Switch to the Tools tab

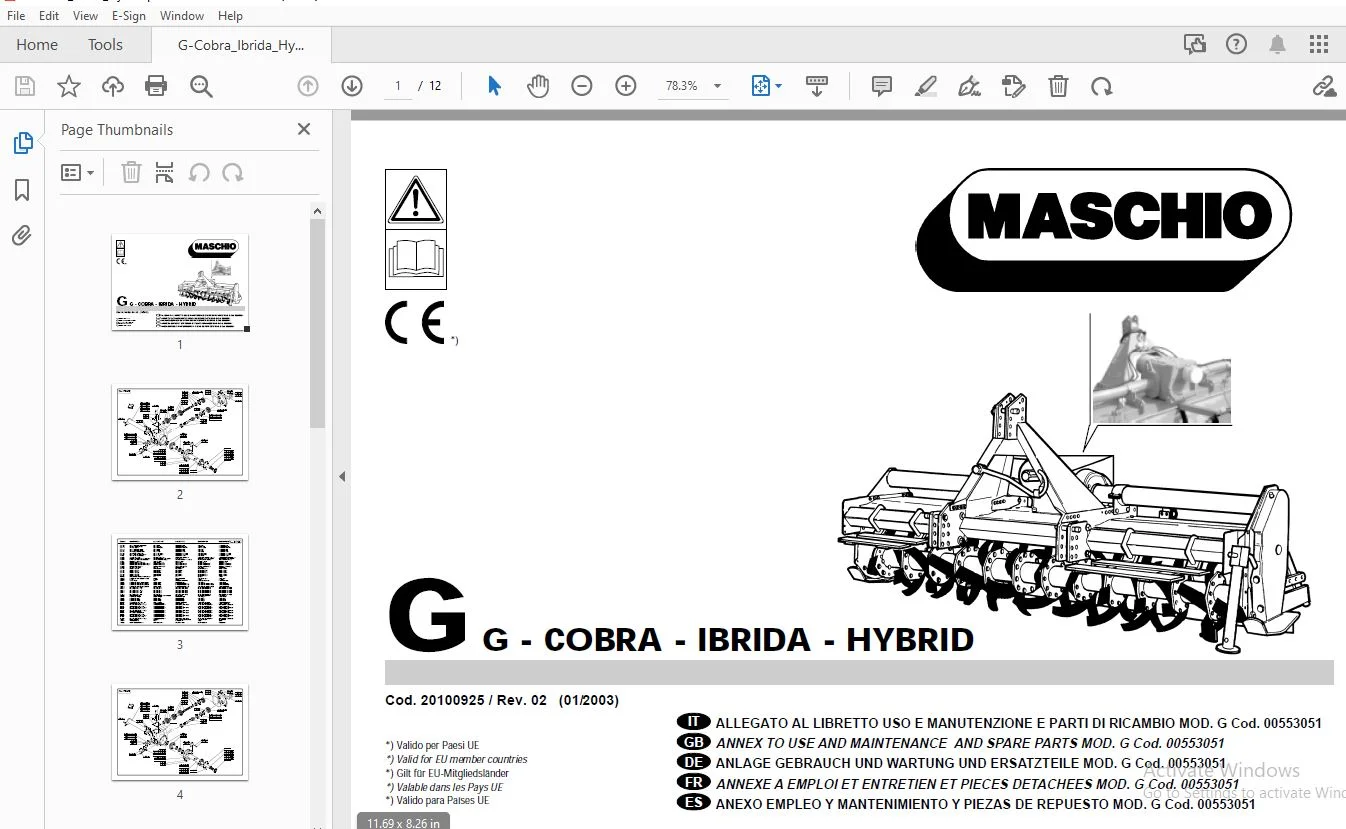105,44
